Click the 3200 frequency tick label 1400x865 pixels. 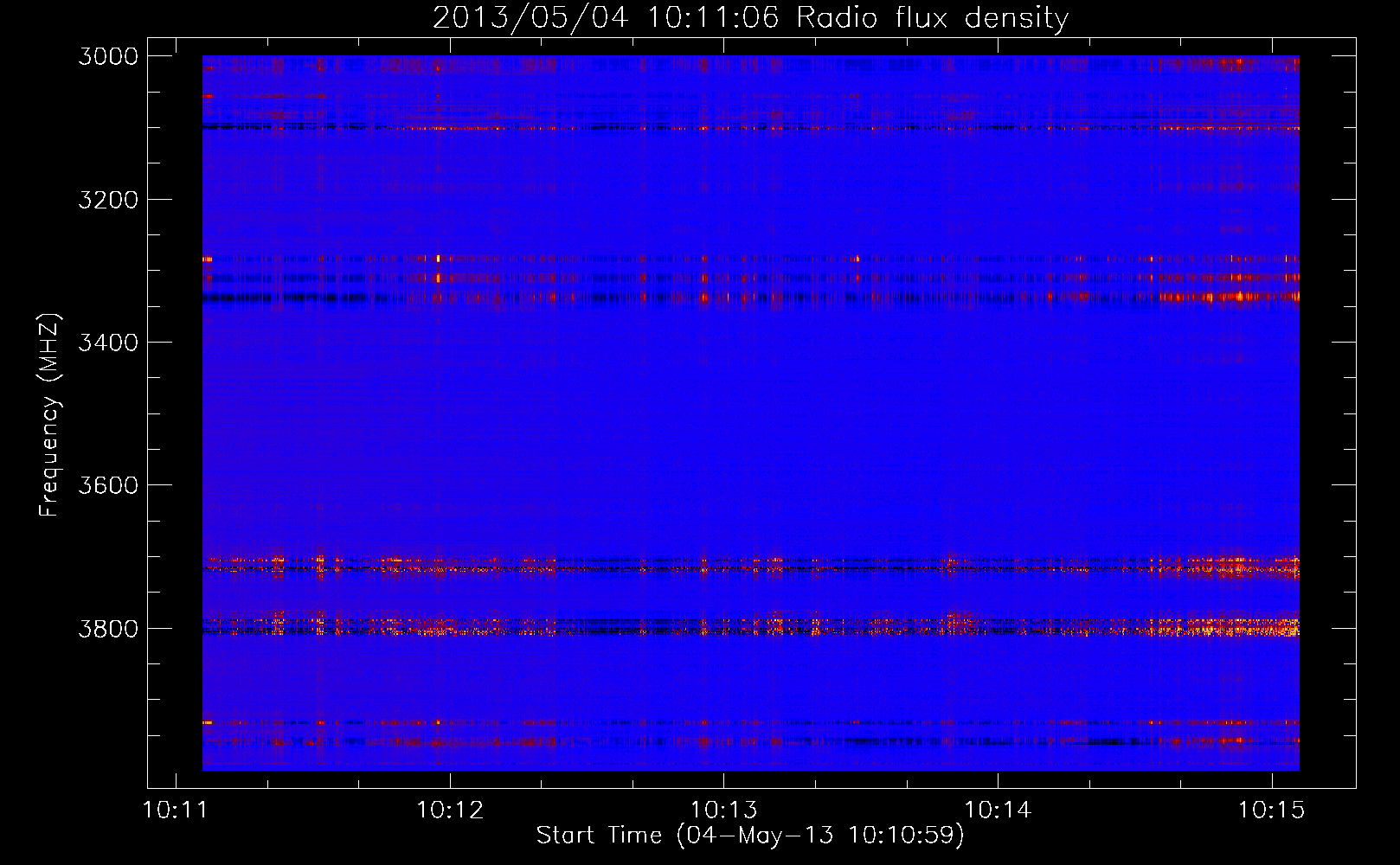tap(108, 200)
